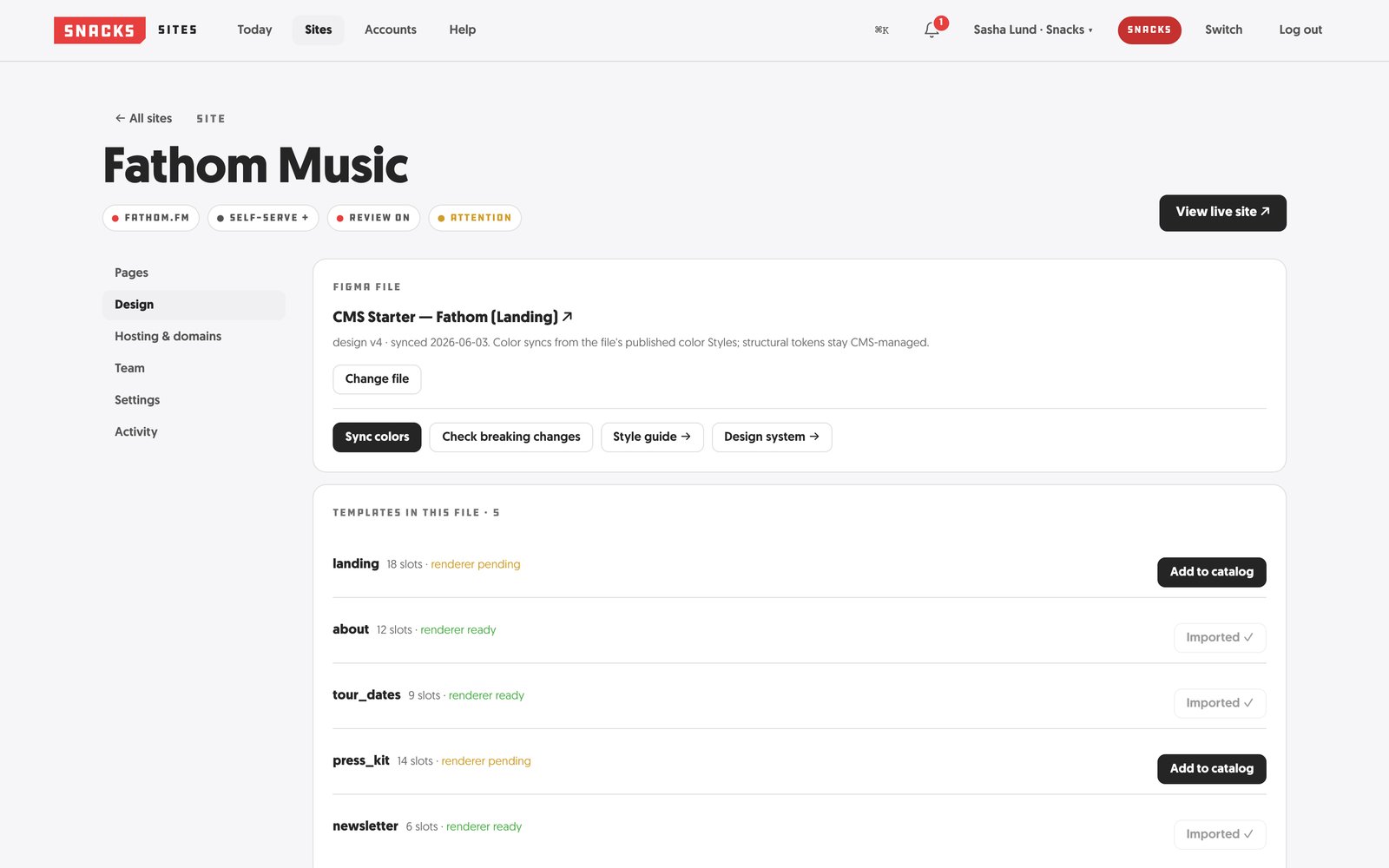Click red SNACKS workspace badge
Viewport: 1389px width, 868px height.
click(x=1149, y=30)
